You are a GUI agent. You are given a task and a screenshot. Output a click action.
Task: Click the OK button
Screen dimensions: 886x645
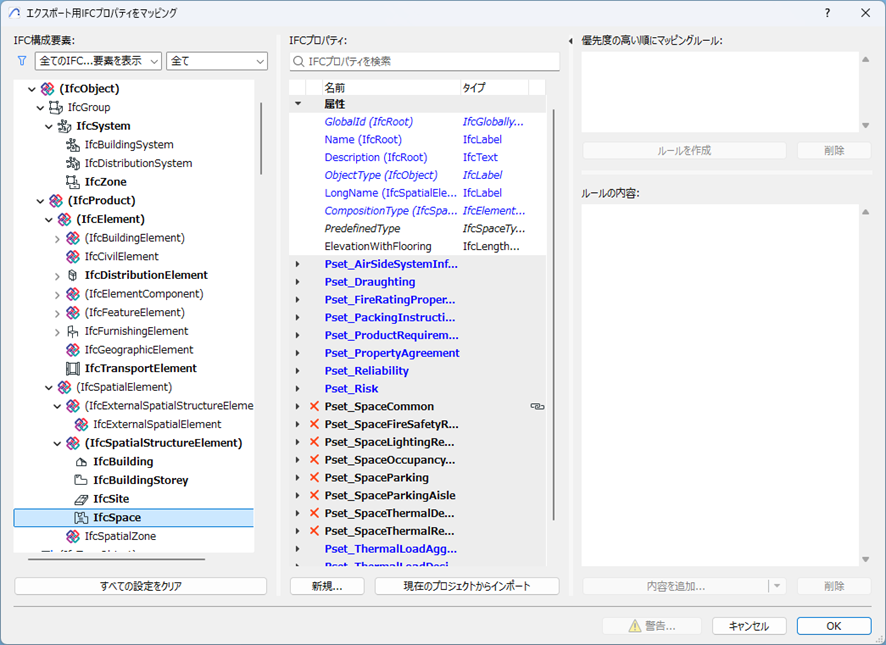point(833,626)
